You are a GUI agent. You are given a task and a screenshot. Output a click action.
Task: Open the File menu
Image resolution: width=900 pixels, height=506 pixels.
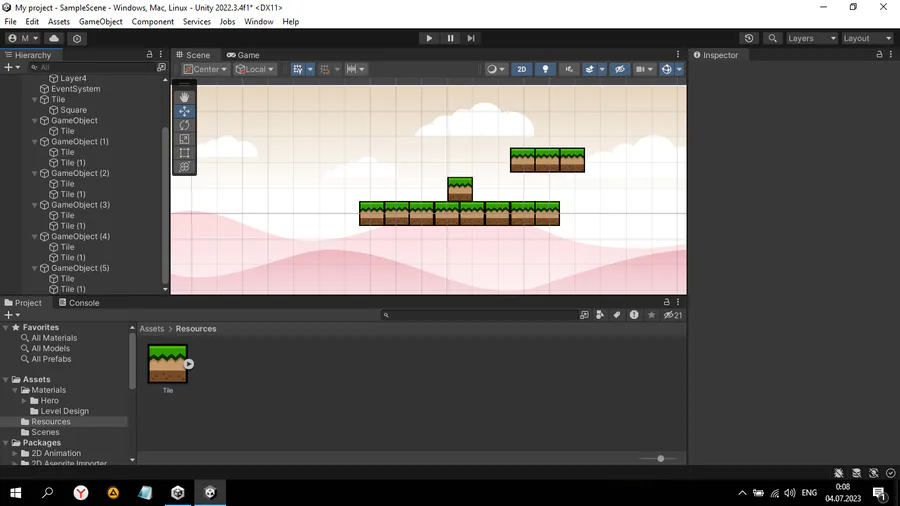[10, 21]
